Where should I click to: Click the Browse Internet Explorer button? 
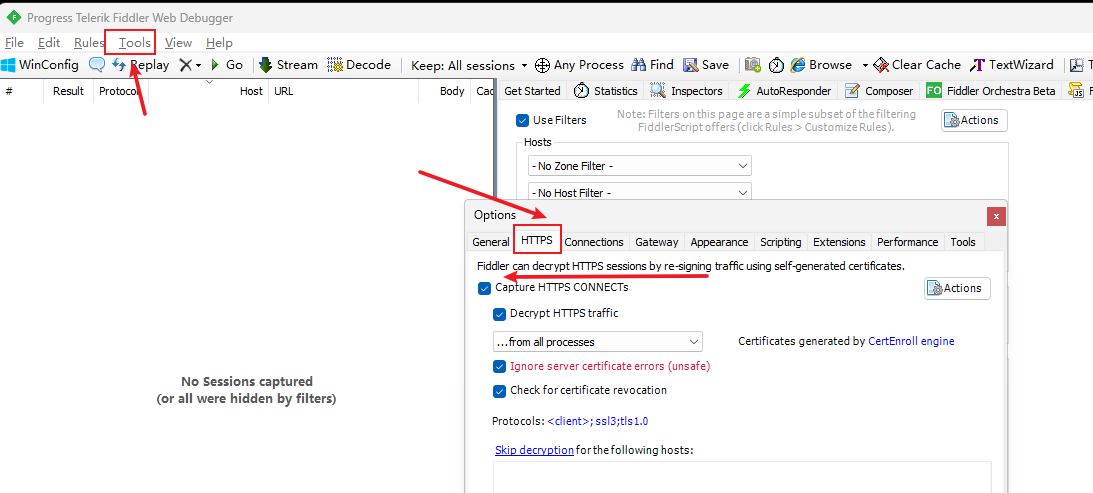[x=821, y=65]
